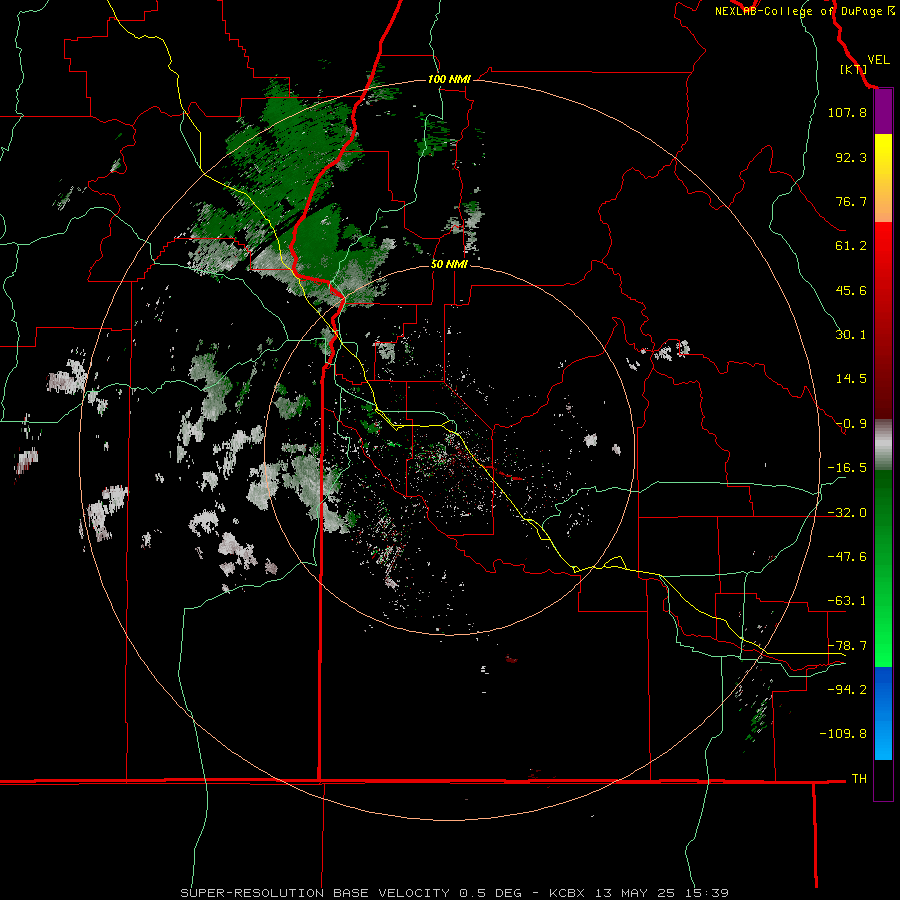
Task: Click the 45.6 legend value
Action: tap(851, 290)
